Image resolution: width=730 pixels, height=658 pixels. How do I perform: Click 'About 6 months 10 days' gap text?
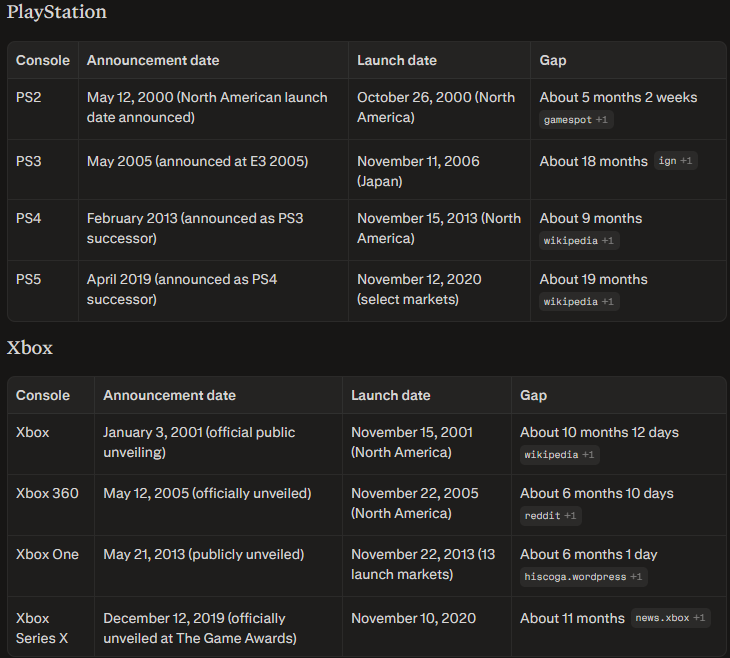click(x=596, y=494)
